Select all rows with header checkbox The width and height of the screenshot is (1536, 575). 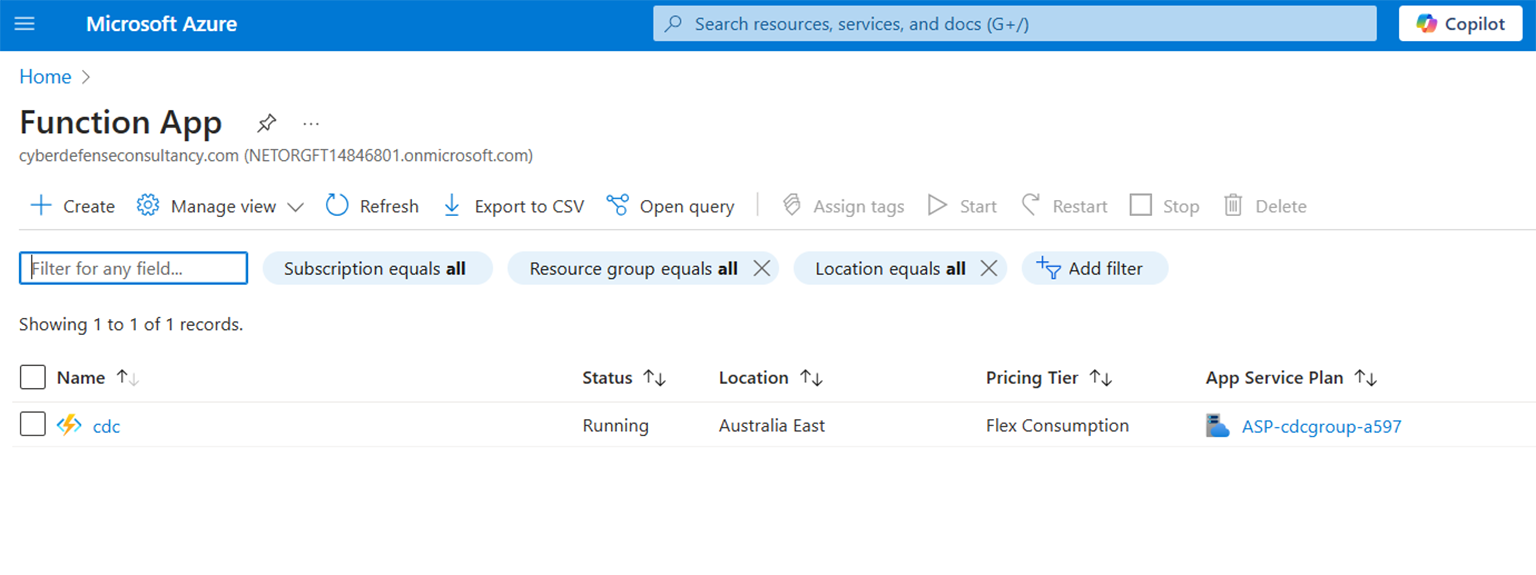[33, 377]
